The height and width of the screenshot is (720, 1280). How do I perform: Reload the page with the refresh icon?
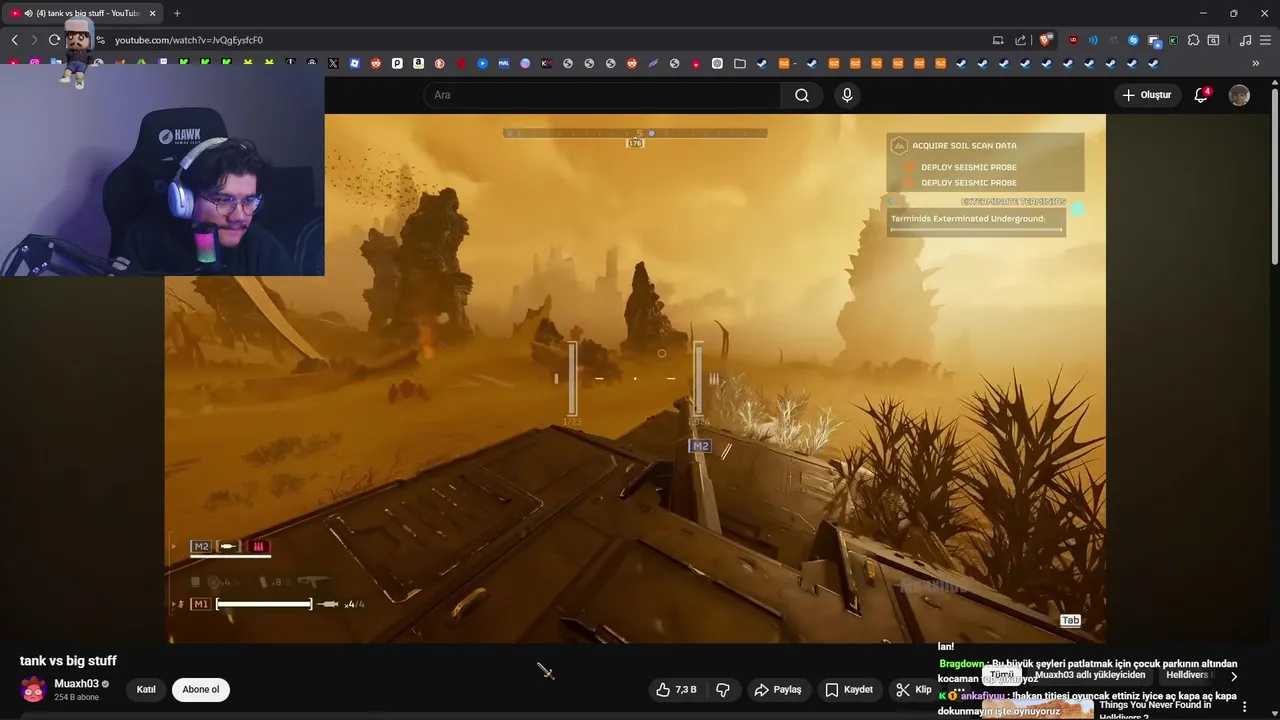(x=54, y=40)
